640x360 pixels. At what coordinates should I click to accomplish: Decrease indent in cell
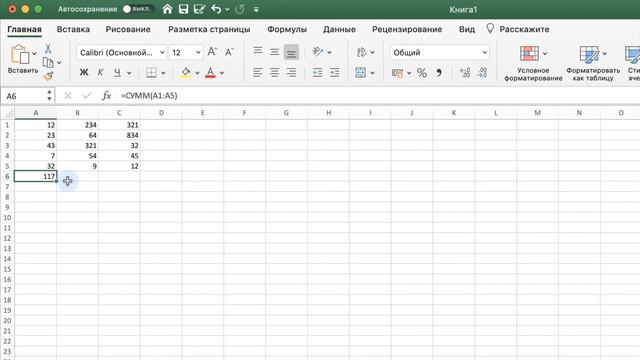(x=317, y=73)
